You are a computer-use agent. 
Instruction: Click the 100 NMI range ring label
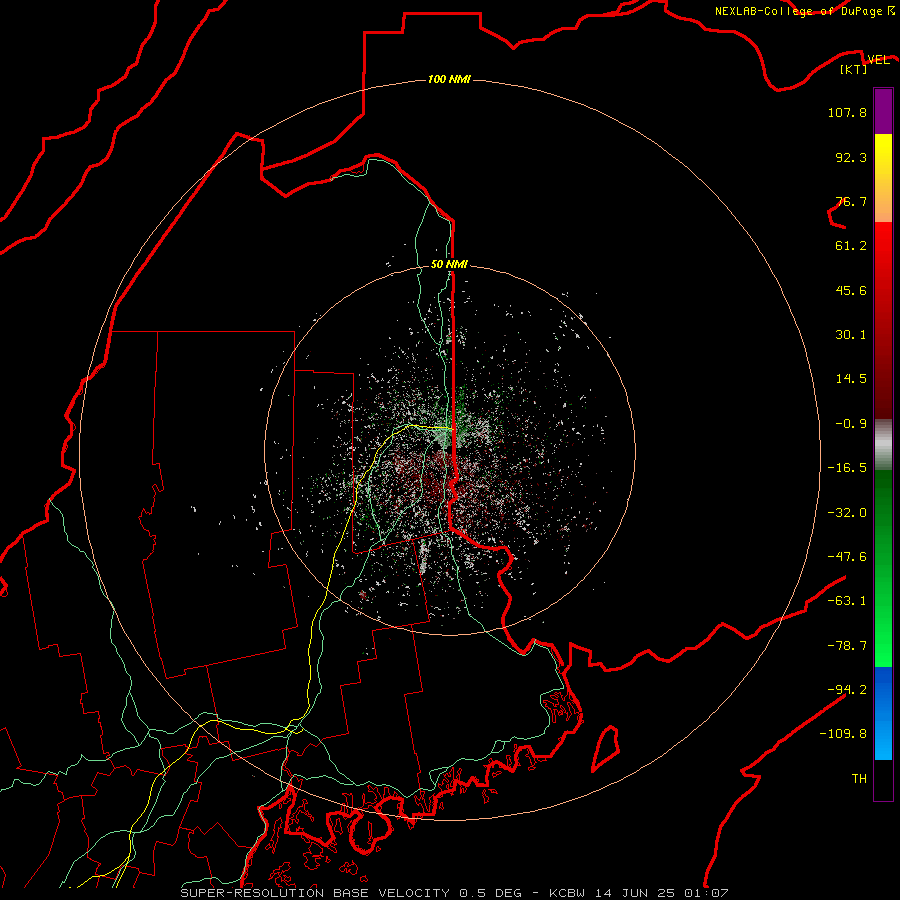[x=449, y=79]
